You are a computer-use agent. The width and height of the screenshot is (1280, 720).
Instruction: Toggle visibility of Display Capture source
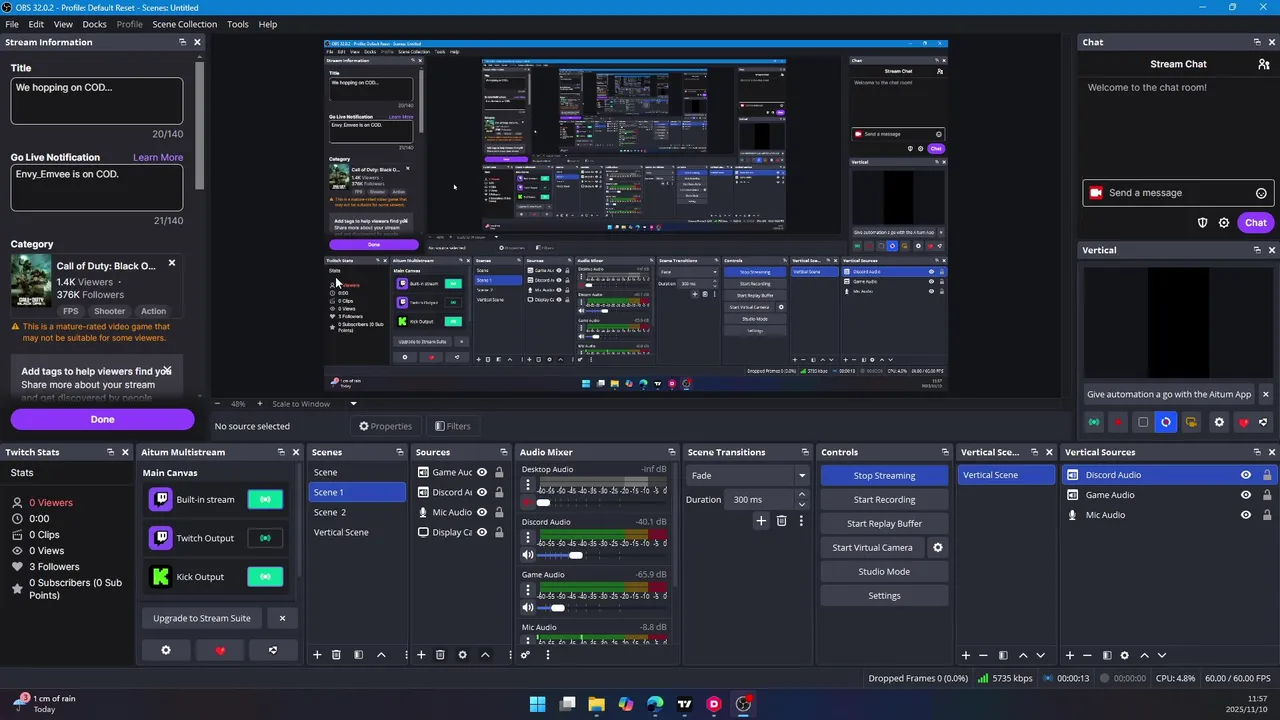click(482, 532)
